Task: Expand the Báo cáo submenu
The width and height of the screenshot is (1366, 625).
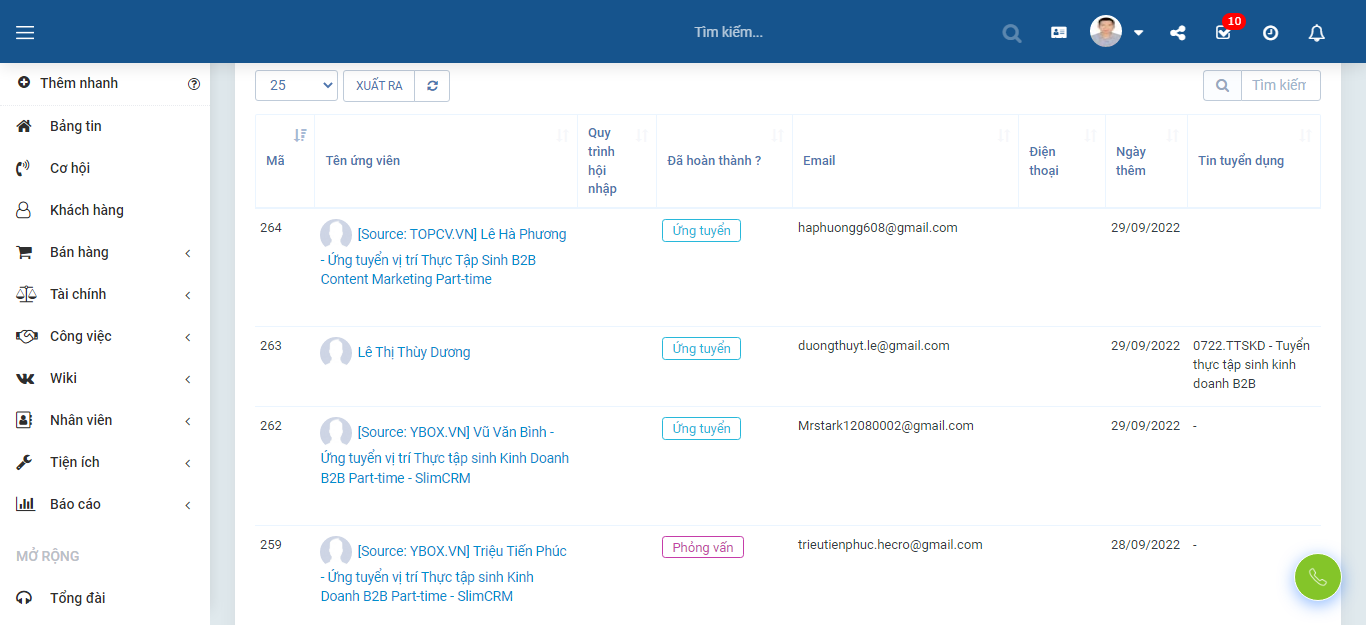Action: click(105, 504)
